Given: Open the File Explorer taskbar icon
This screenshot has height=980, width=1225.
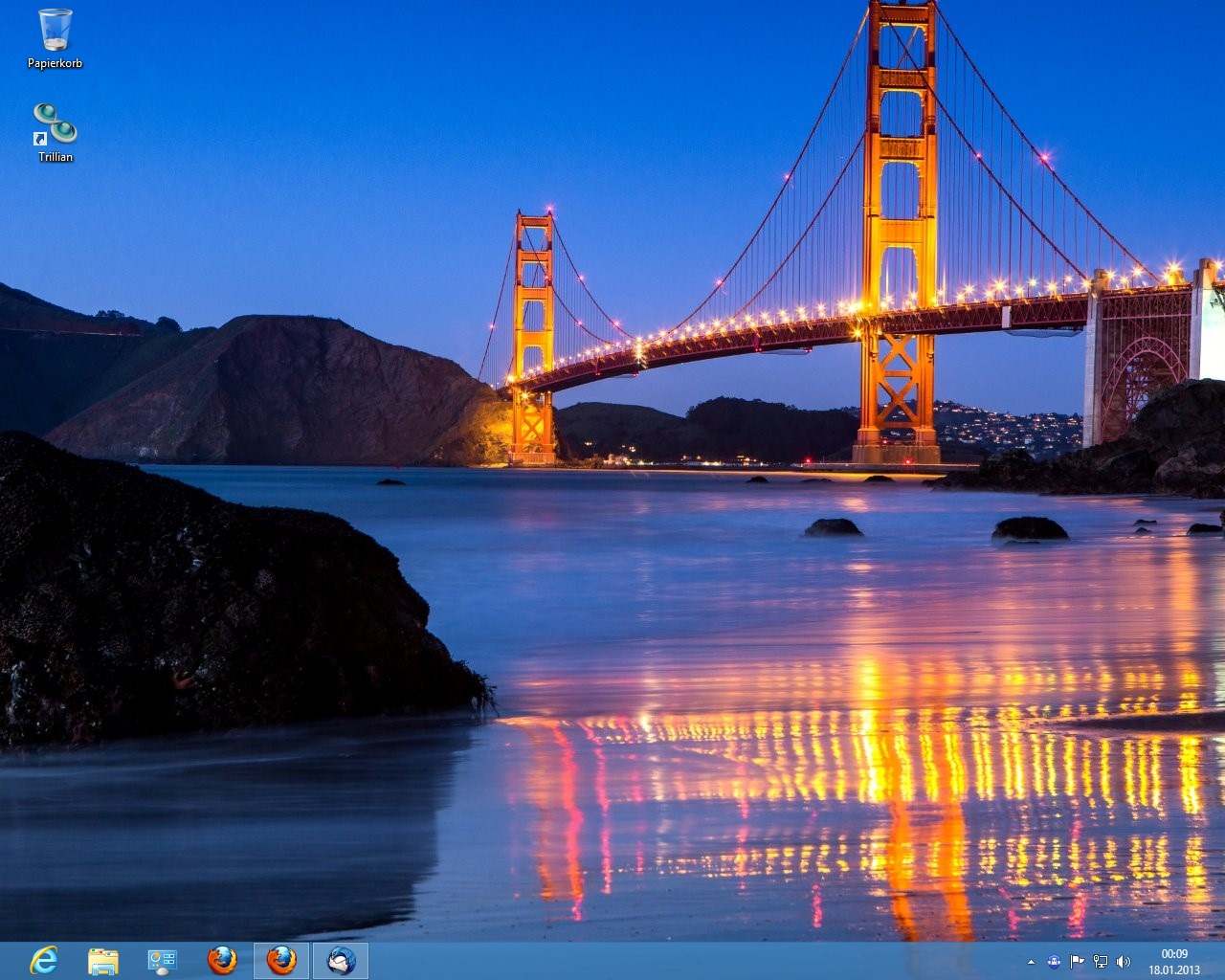Looking at the screenshot, I should click(103, 961).
